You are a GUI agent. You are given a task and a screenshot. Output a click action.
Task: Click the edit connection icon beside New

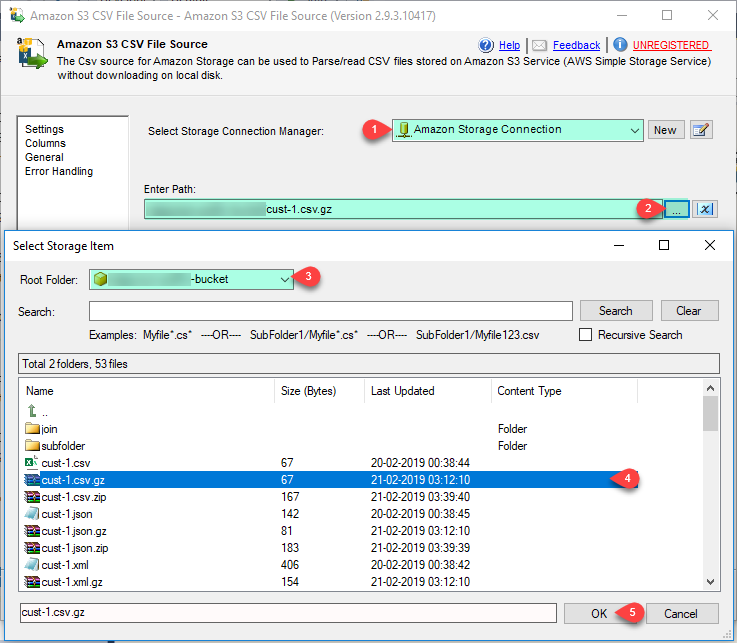(x=701, y=130)
